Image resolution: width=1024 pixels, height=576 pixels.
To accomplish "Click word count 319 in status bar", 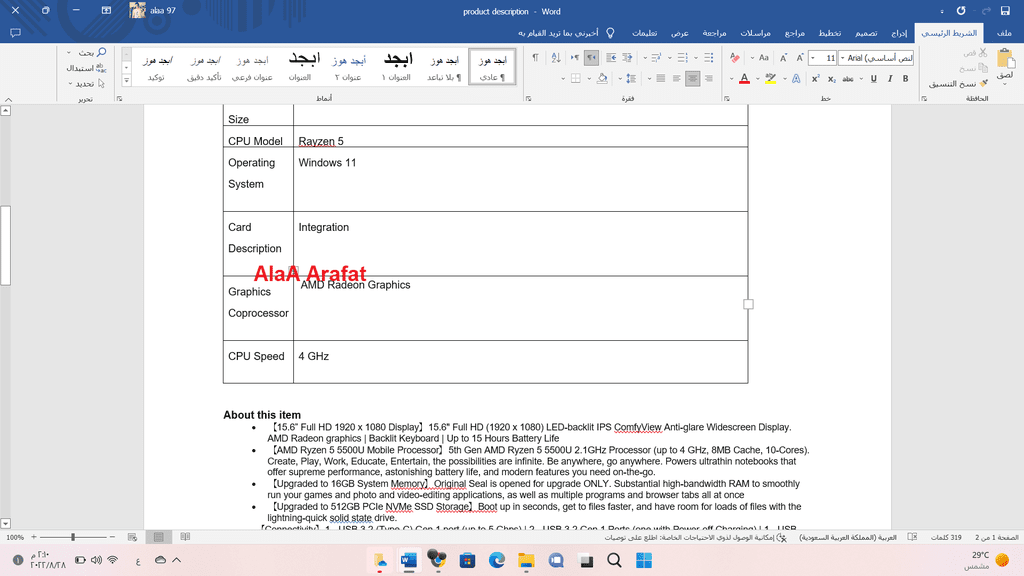I will [946, 537].
